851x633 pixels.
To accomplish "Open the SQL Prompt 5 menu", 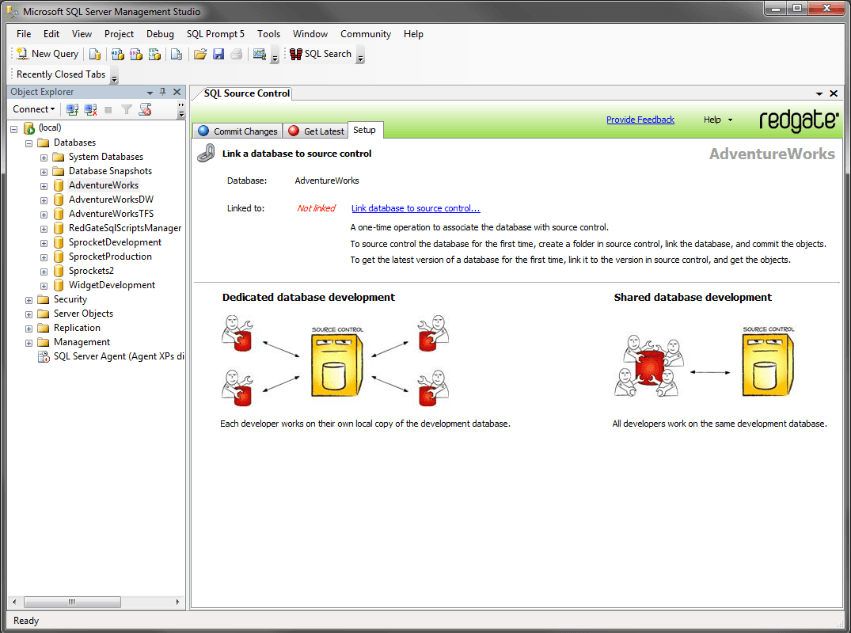I will (x=214, y=33).
